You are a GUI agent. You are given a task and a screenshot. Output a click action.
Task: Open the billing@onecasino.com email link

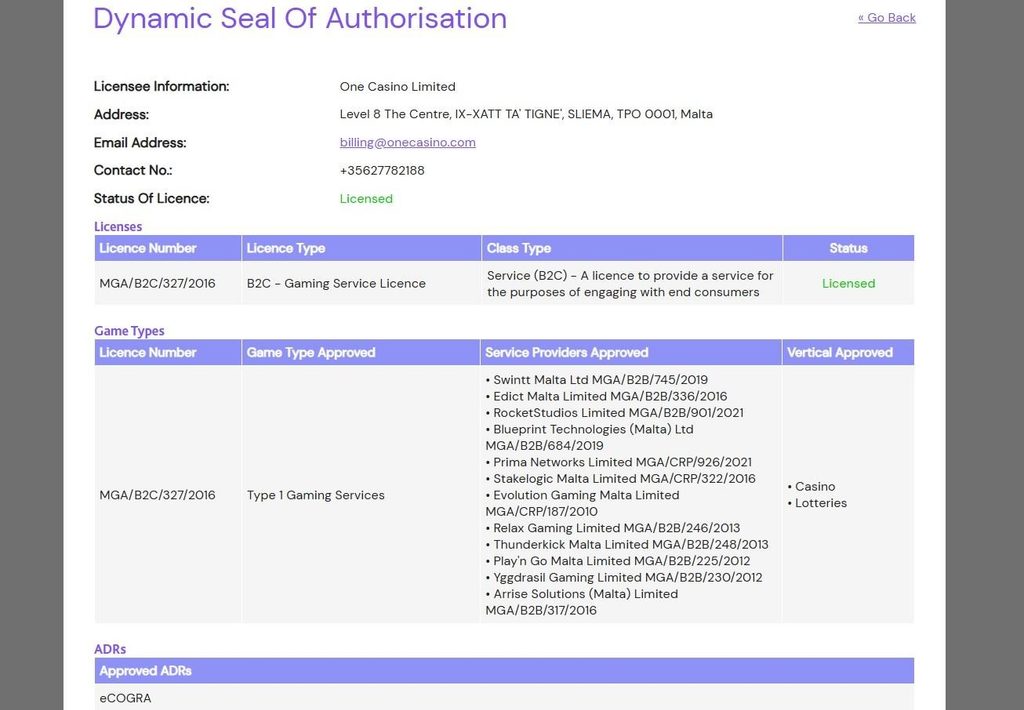(408, 142)
